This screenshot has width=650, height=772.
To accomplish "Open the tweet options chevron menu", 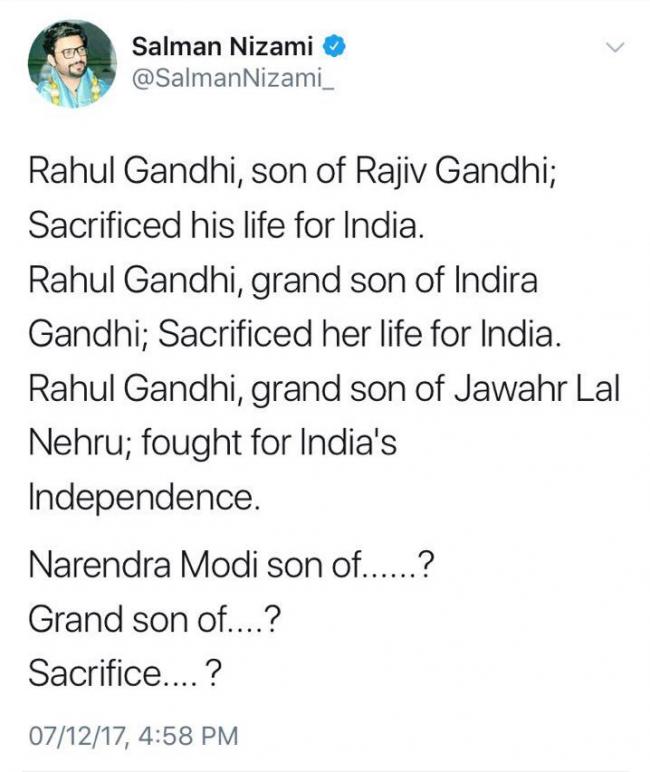I will coord(617,47).
